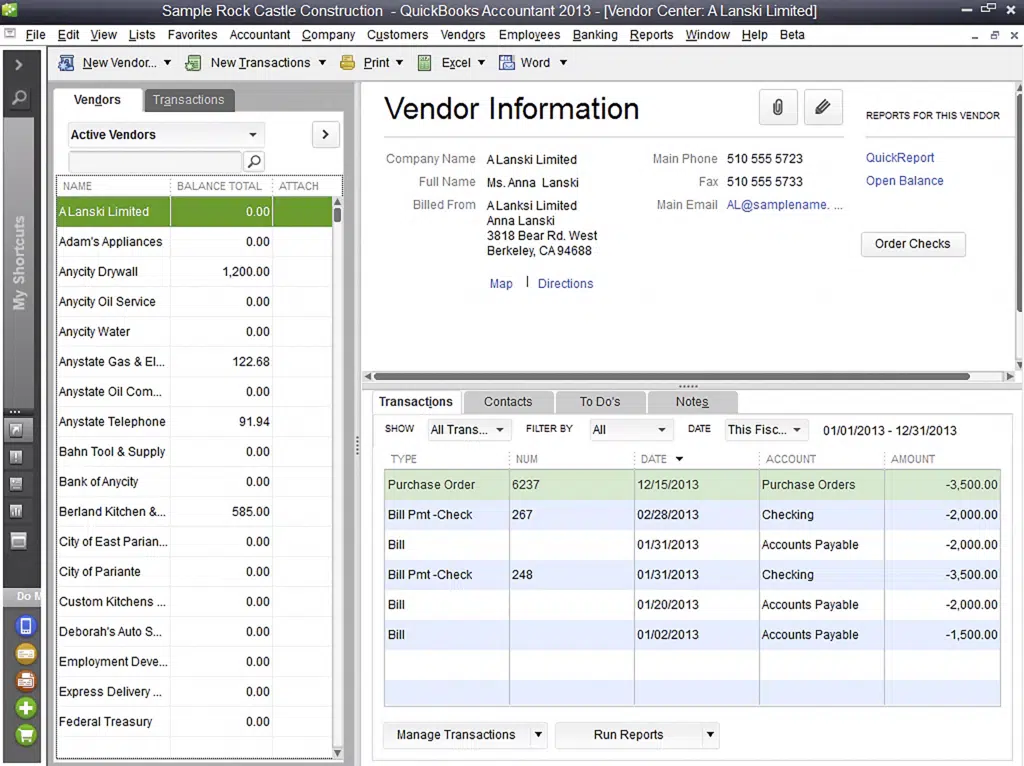1024x766 pixels.
Task: Open the New Vendor toolbar menu
Action: pyautogui.click(x=115, y=63)
